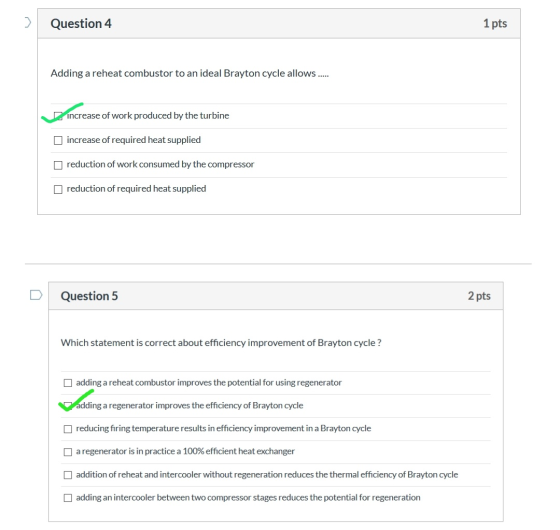Flag Question 4 with bookmark icon
This screenshot has width=560, height=530.
[x=27, y=22]
